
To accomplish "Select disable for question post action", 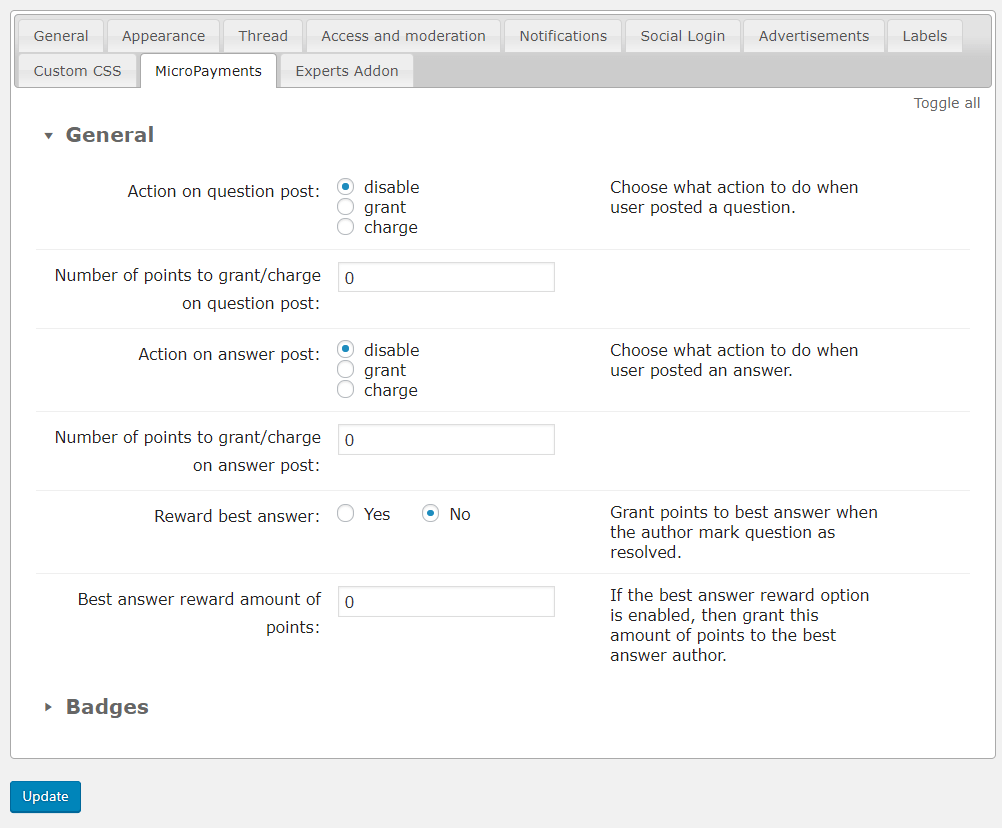I will [346, 187].
